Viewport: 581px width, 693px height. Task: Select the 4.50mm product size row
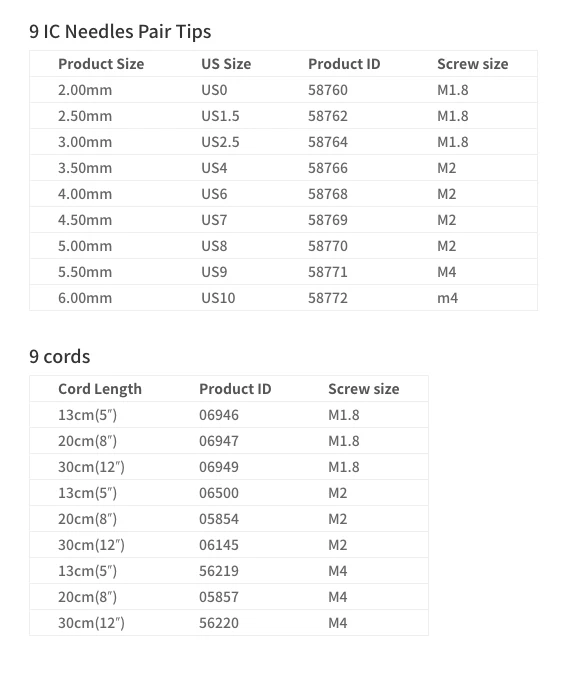[283, 220]
